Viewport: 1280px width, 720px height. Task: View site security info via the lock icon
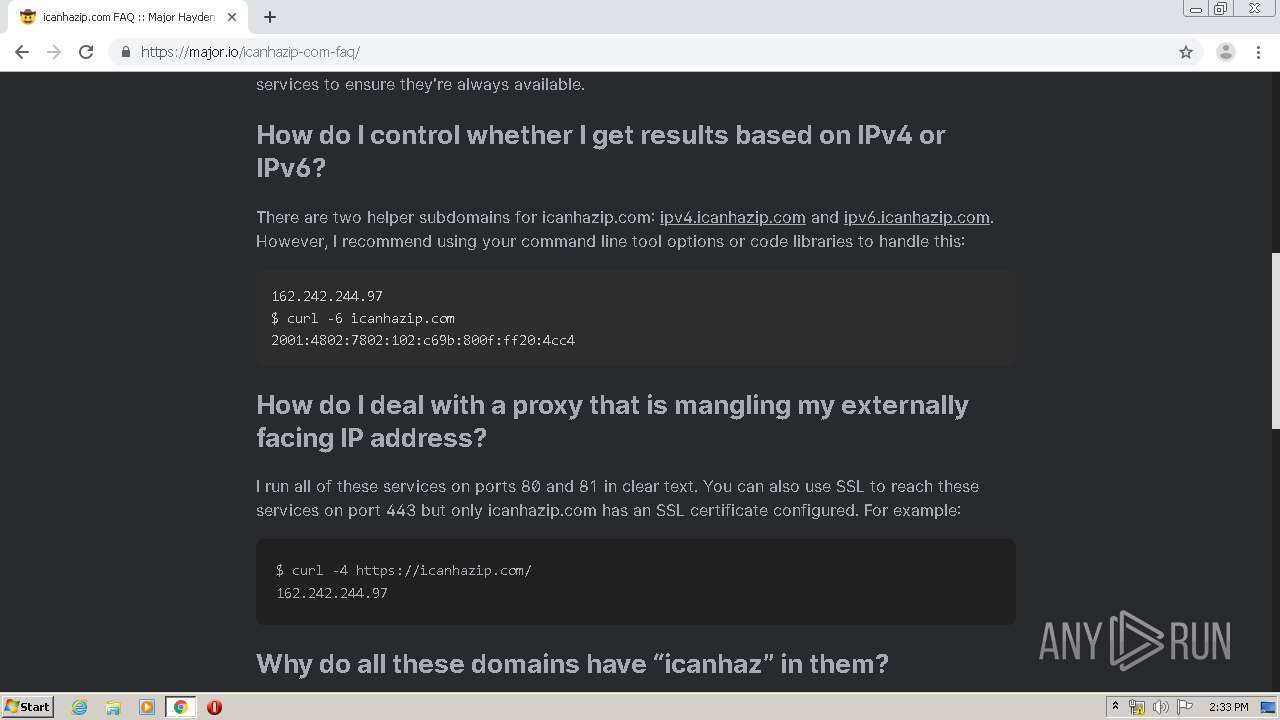coord(125,52)
